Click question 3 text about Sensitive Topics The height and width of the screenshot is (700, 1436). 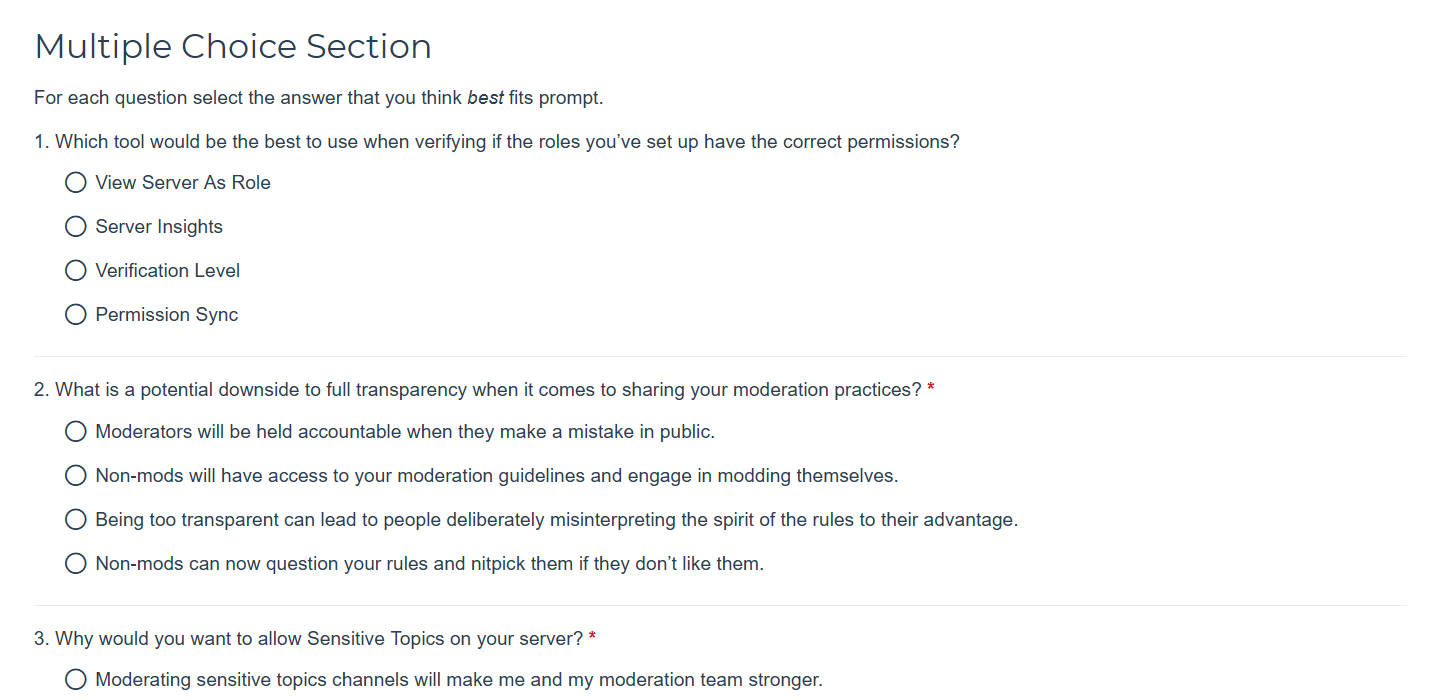(x=309, y=638)
